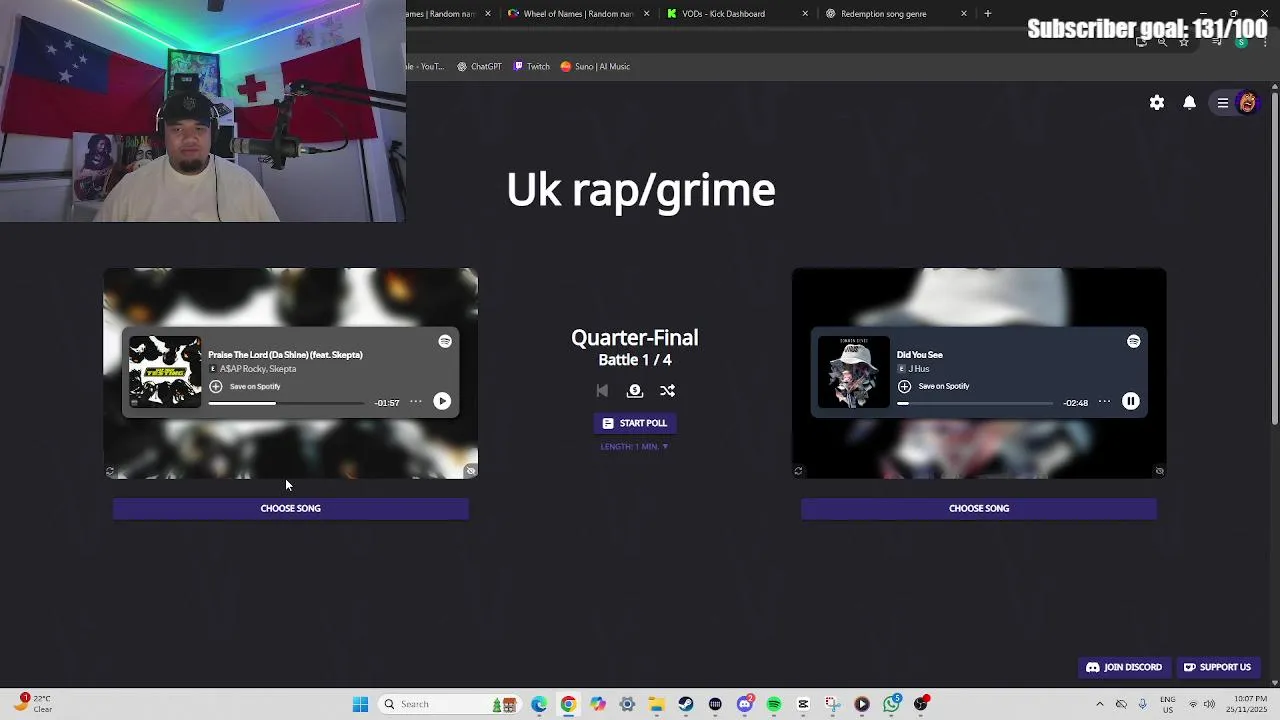Open the user profile avatar
This screenshot has width=1280, height=720.
1247,103
